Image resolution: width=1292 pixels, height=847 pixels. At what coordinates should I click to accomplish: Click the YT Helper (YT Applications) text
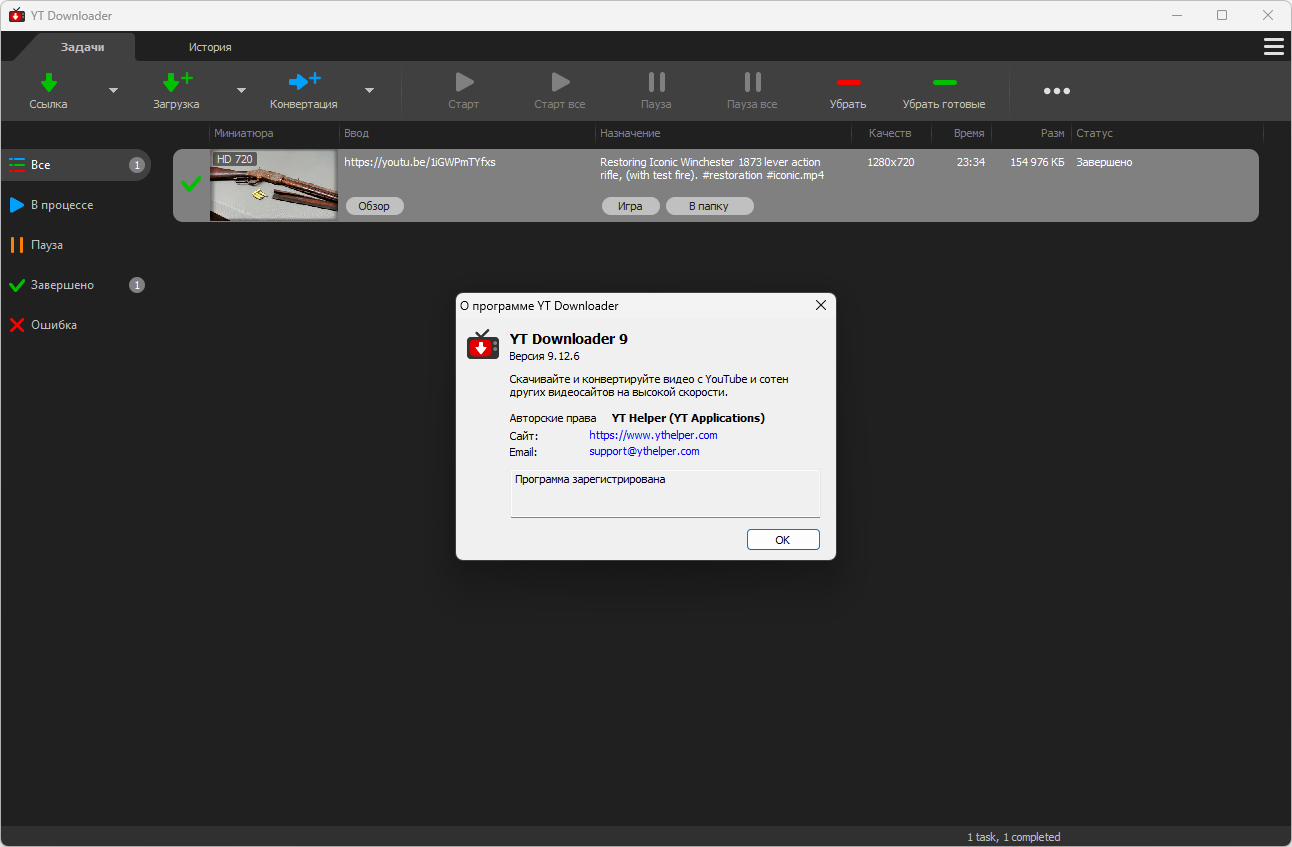point(688,418)
